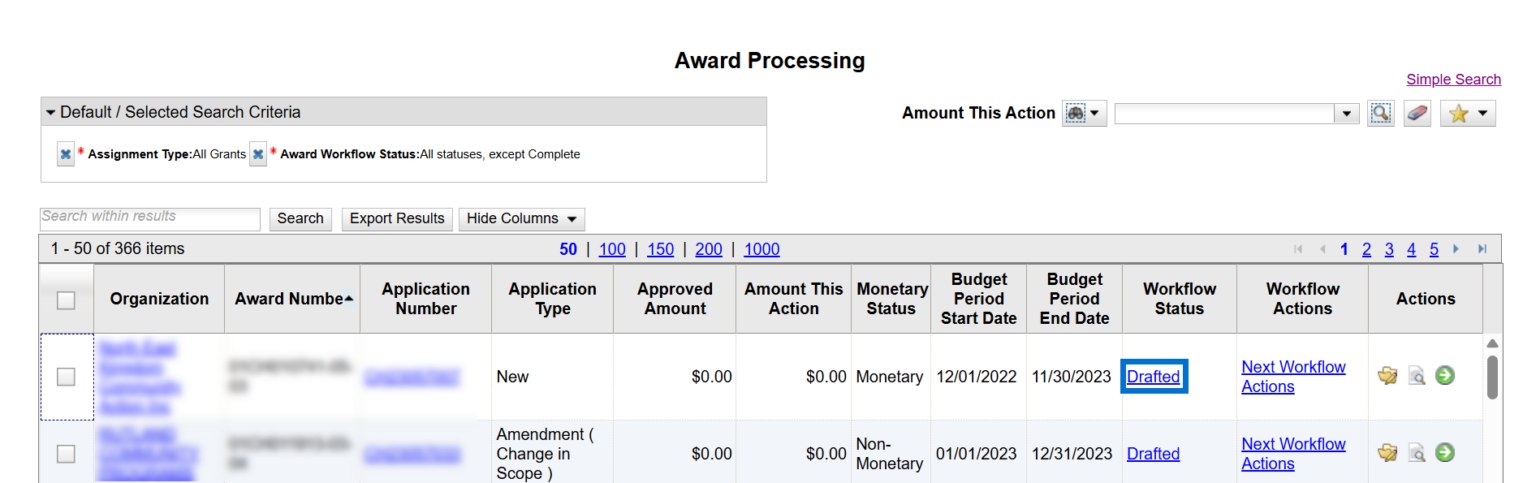Remove the Assignment Type criterion
1536x483 pixels.
(x=65, y=154)
